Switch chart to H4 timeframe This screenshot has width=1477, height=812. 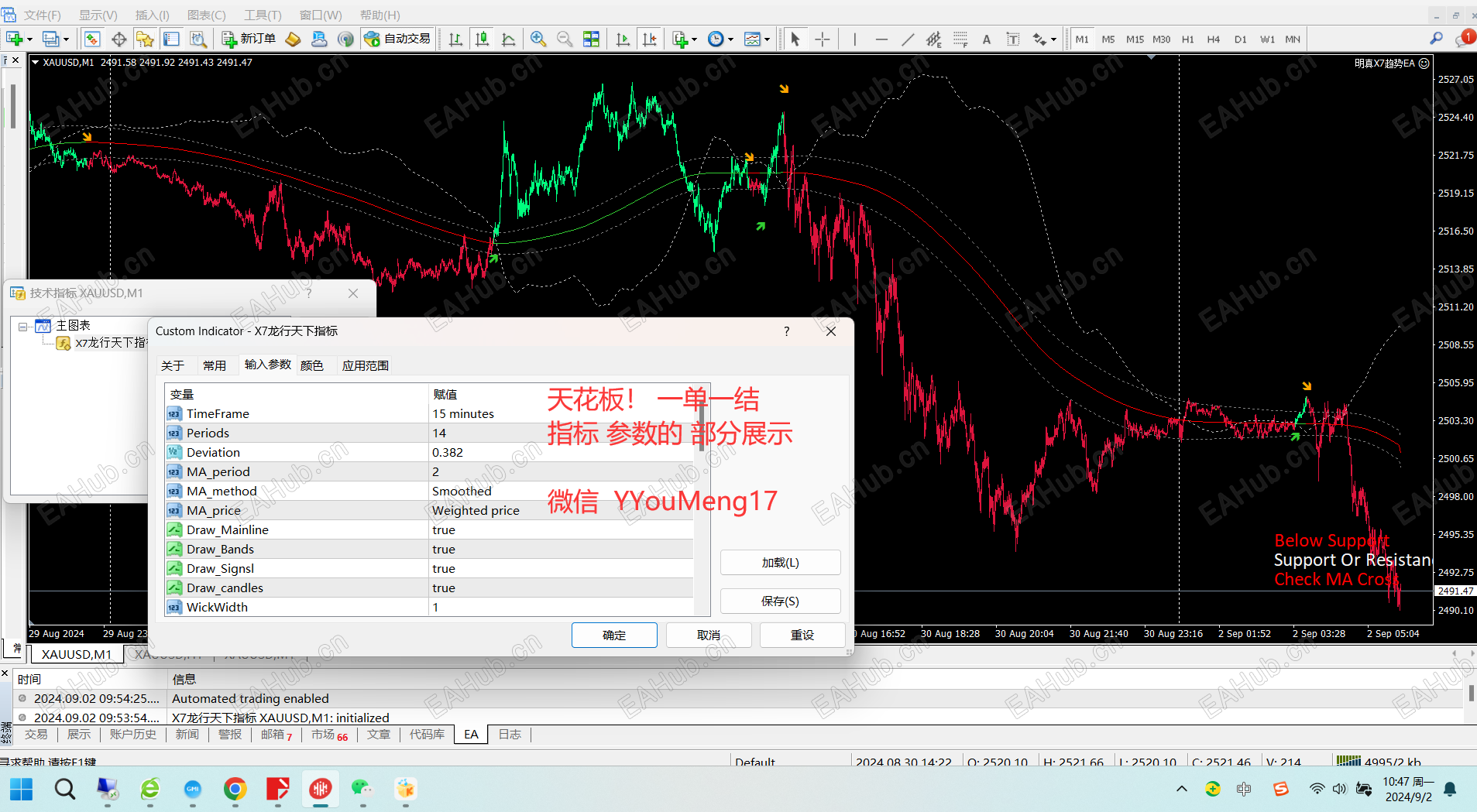click(1212, 39)
